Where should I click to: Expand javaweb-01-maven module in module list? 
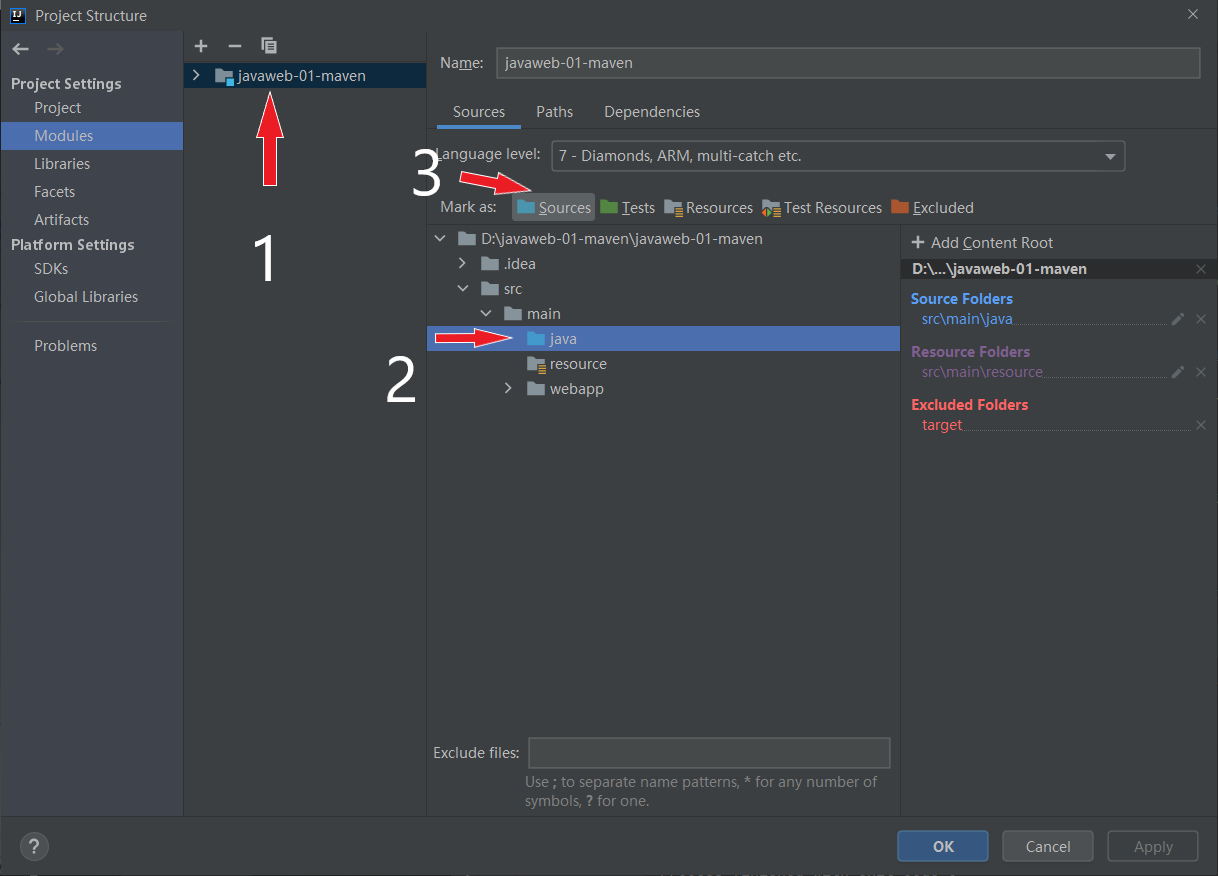196,75
